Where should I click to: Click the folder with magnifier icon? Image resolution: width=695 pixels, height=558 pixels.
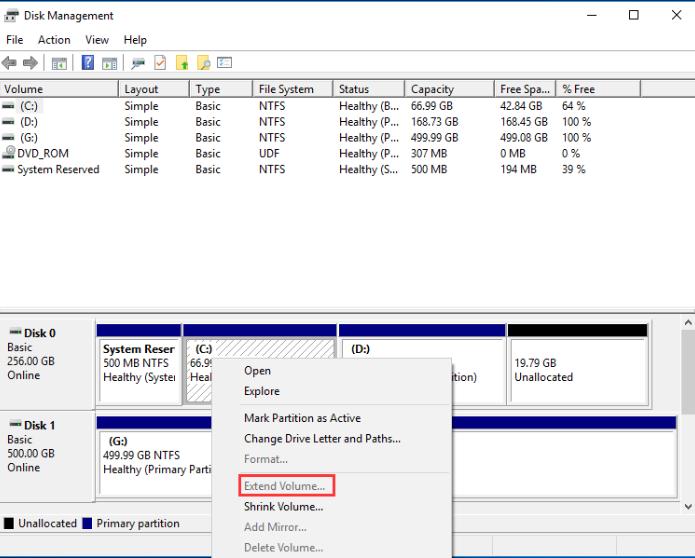click(x=203, y=62)
